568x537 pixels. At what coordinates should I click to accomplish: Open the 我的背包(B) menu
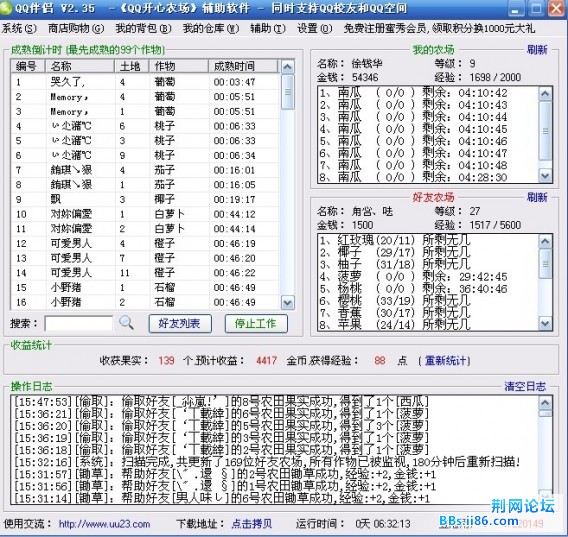pos(143,29)
